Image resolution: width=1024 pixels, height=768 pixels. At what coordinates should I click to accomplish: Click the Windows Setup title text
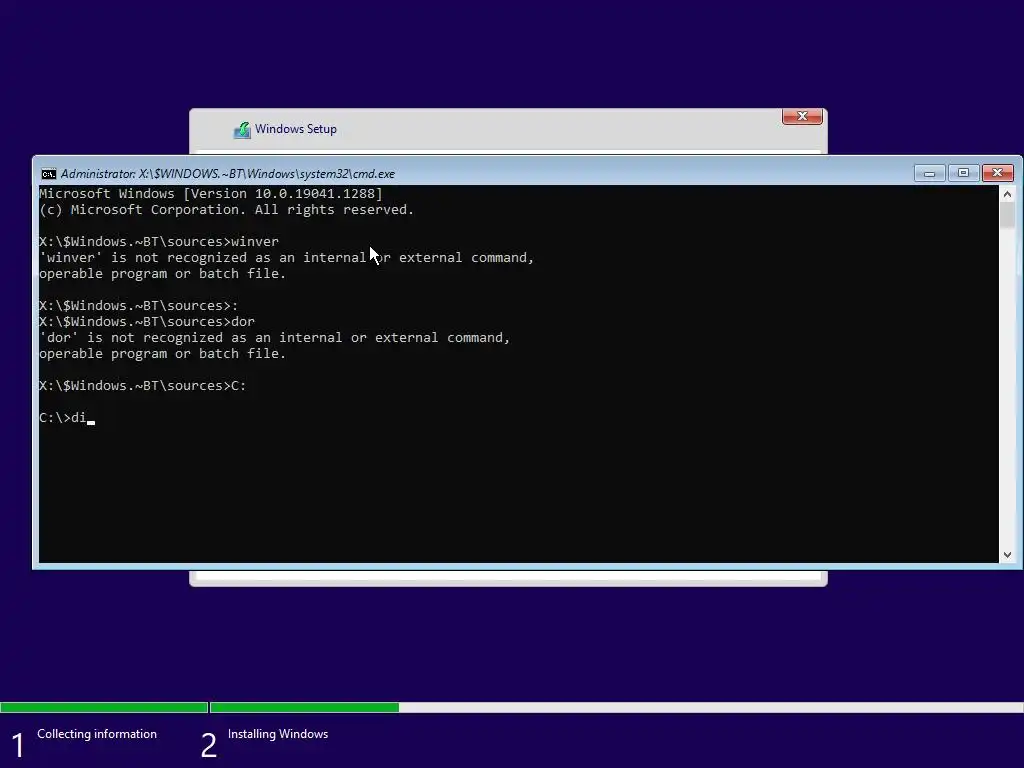coord(296,129)
